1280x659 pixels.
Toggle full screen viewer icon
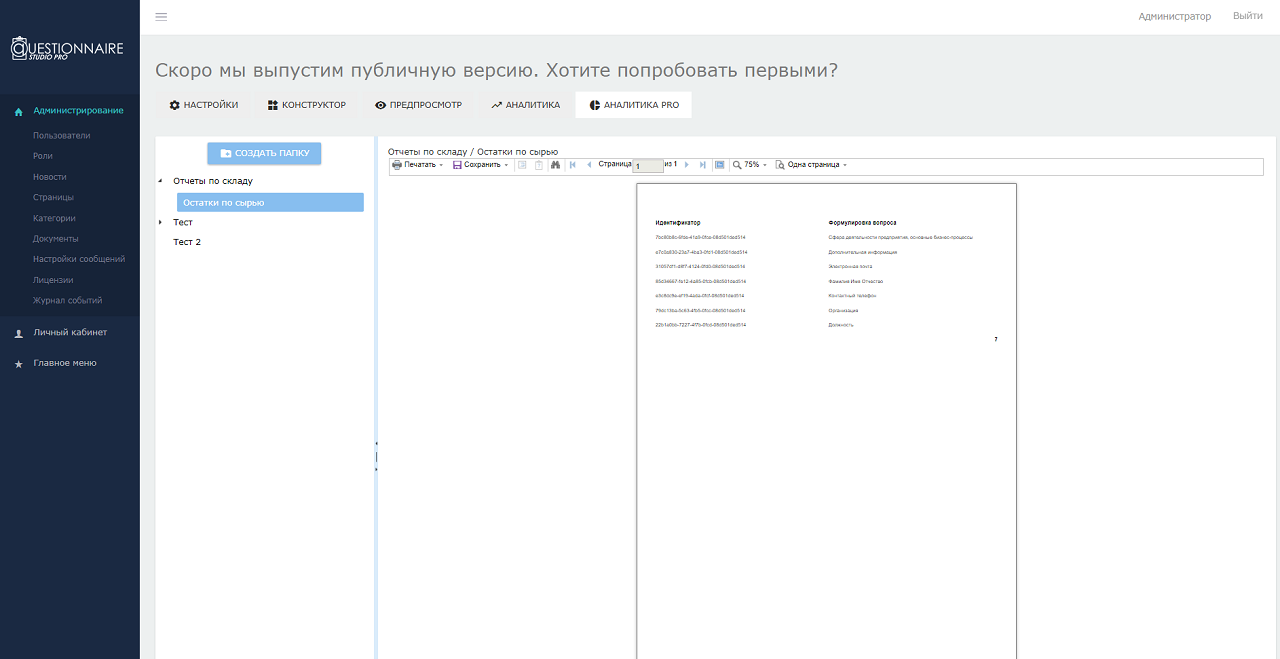720,165
